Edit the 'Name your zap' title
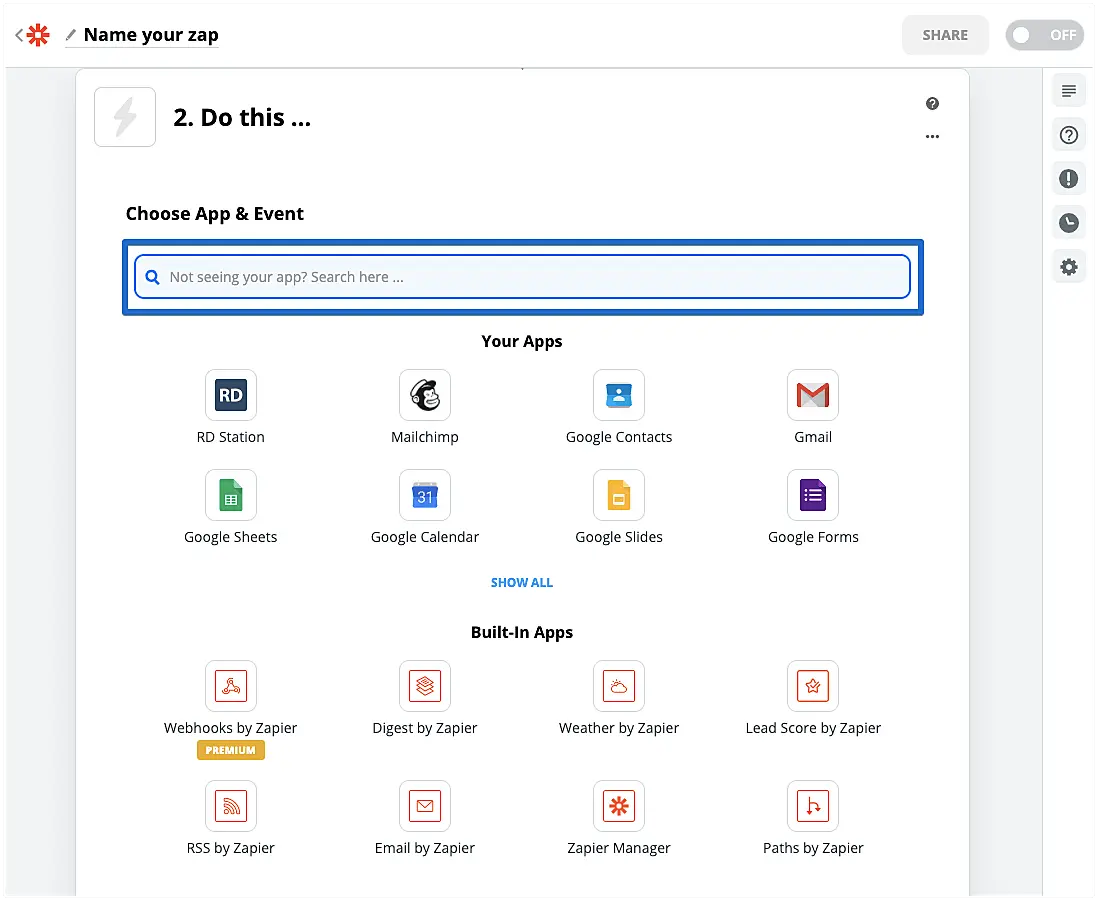 pyautogui.click(x=150, y=35)
